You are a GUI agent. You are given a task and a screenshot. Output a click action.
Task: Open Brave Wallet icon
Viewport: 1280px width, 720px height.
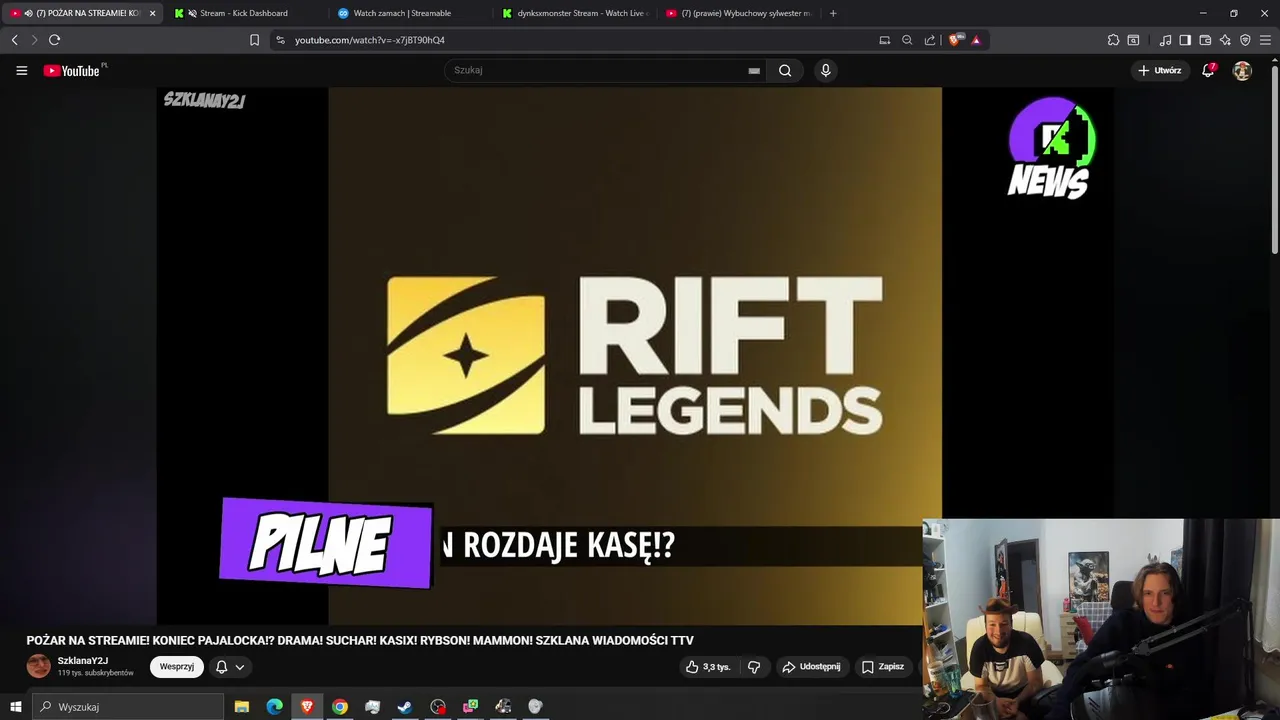[x=1205, y=40]
